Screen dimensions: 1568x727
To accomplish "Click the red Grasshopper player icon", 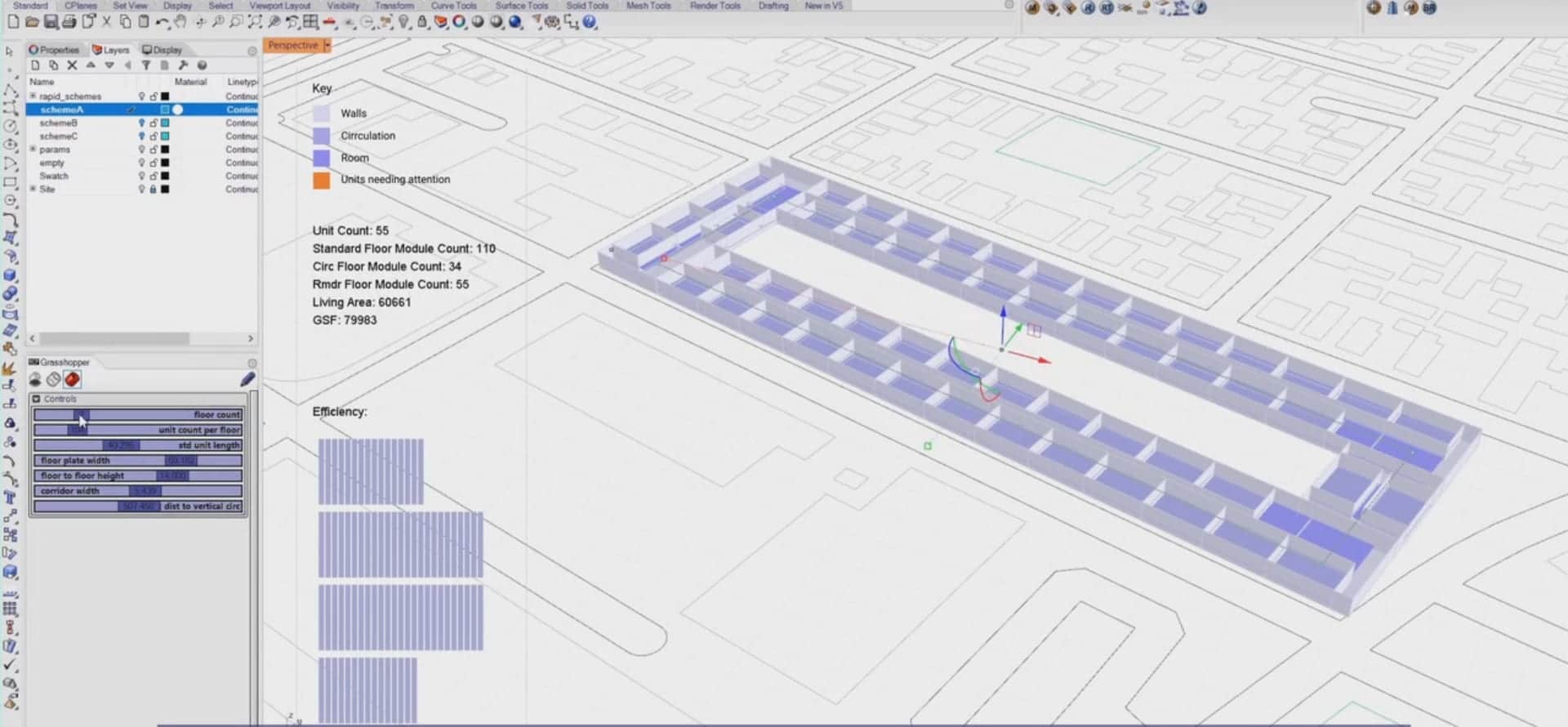I will pos(72,379).
